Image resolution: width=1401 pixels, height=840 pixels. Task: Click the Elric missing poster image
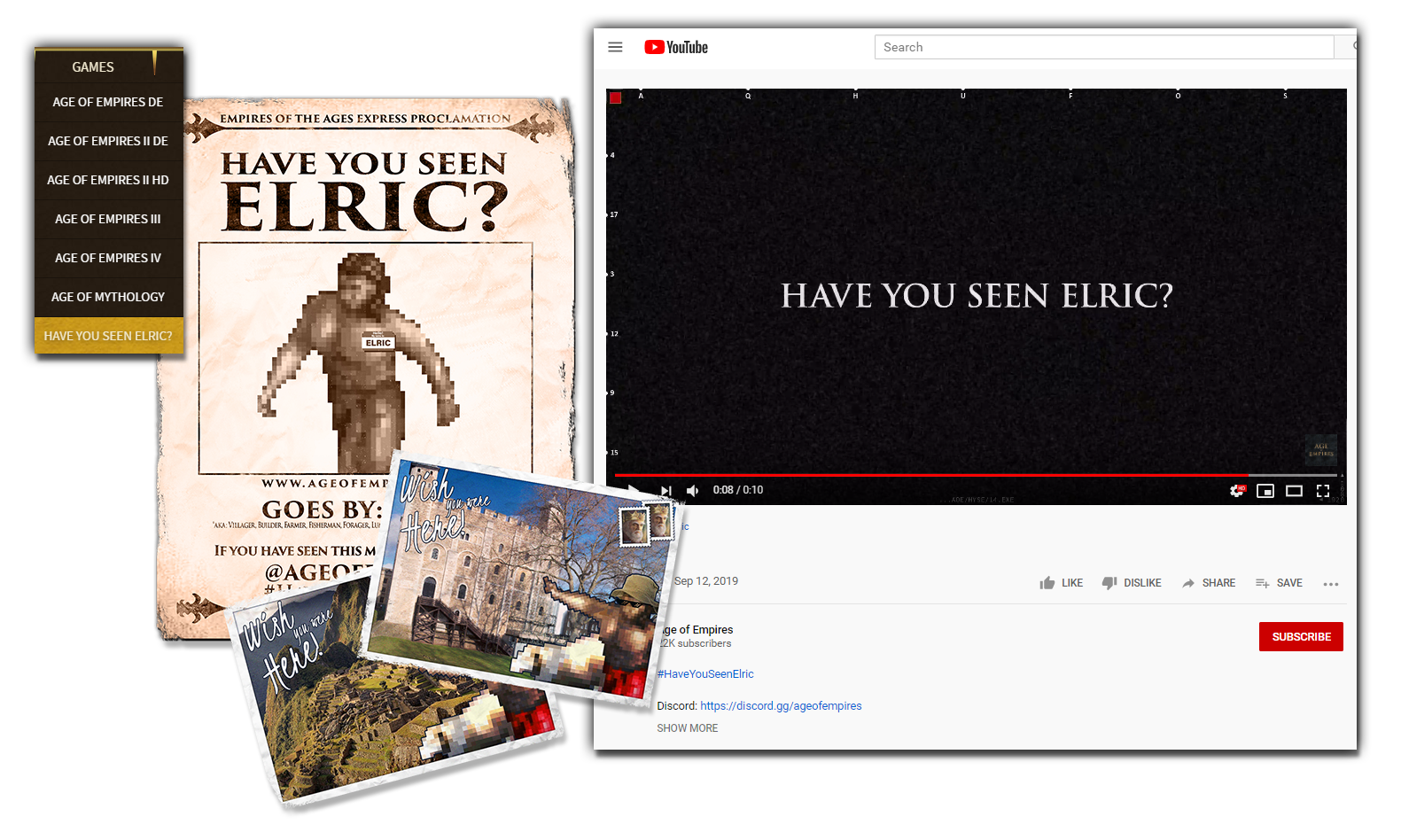click(x=365, y=358)
